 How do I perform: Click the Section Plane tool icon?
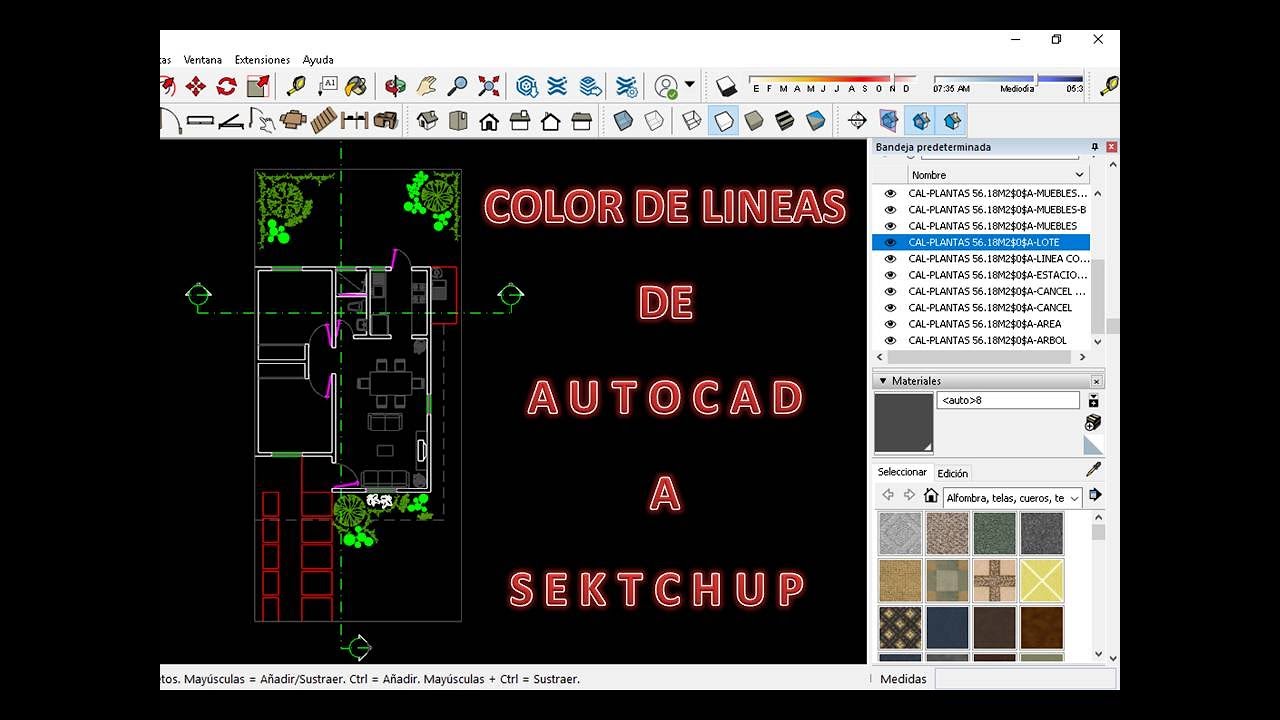857,121
